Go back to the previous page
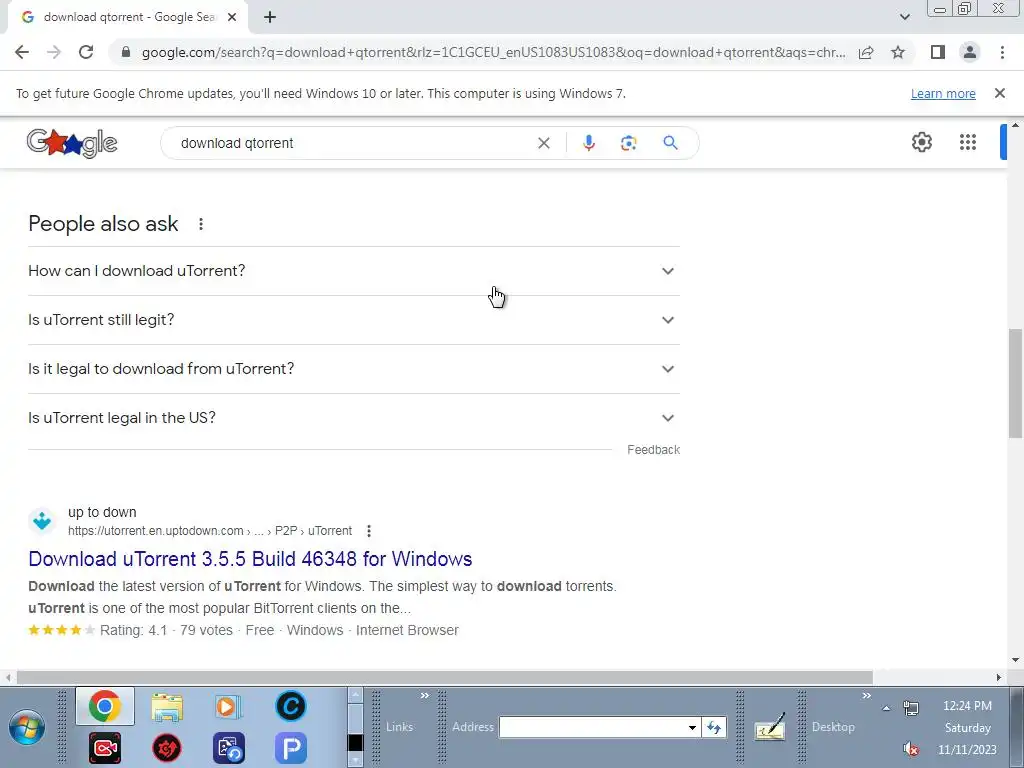The height and width of the screenshot is (768, 1024). tap(22, 52)
